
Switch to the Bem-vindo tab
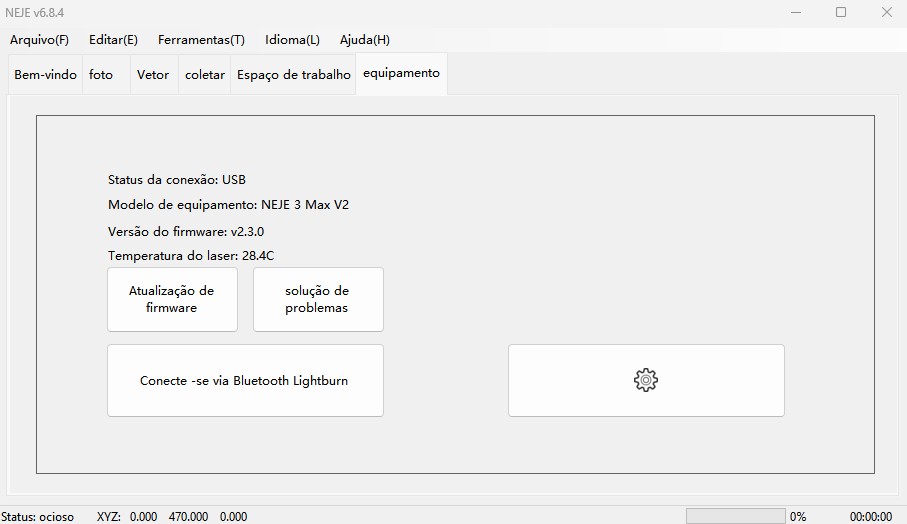point(45,75)
